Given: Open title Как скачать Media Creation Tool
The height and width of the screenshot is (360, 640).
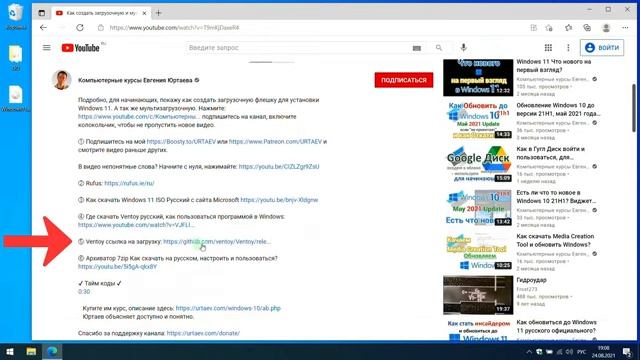Looking at the screenshot, I should (x=555, y=240).
